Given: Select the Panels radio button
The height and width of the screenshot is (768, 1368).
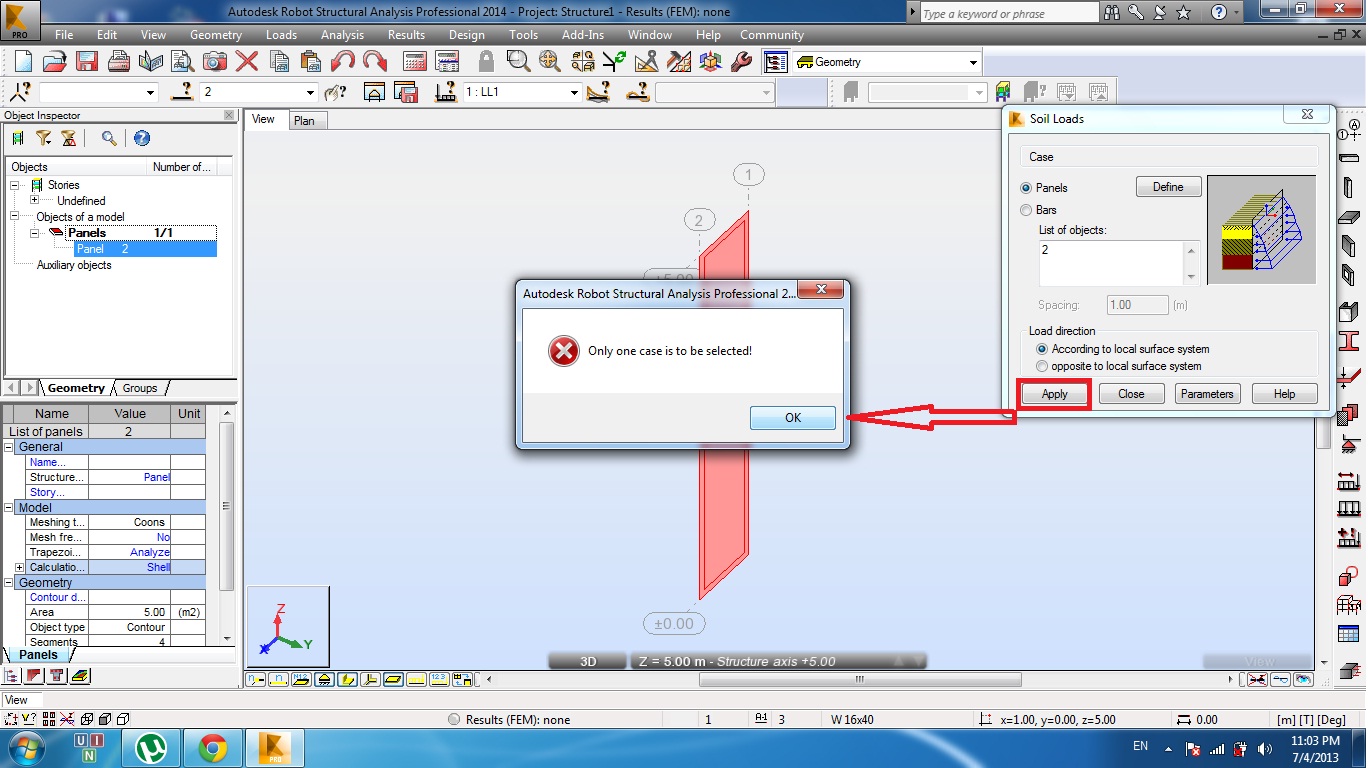Looking at the screenshot, I should [1026, 188].
